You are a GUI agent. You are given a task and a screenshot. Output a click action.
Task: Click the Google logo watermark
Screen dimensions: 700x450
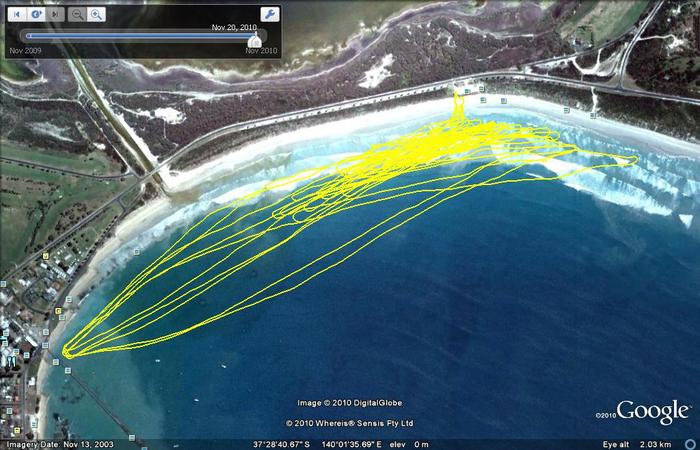[x=652, y=411]
